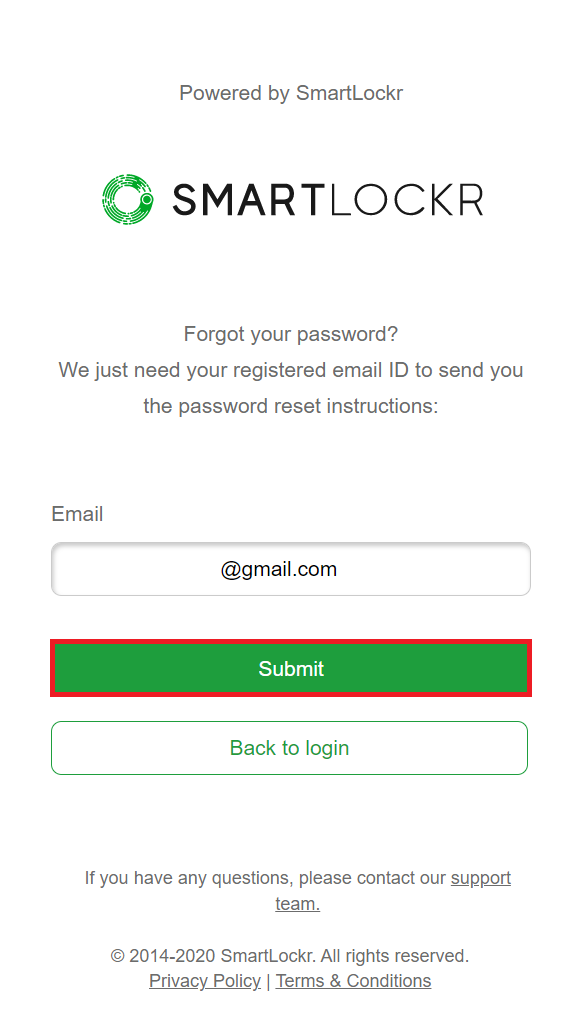Screen dimensions: 581x1028
Task: Open the Terms & Conditions link
Action: (x=353, y=981)
